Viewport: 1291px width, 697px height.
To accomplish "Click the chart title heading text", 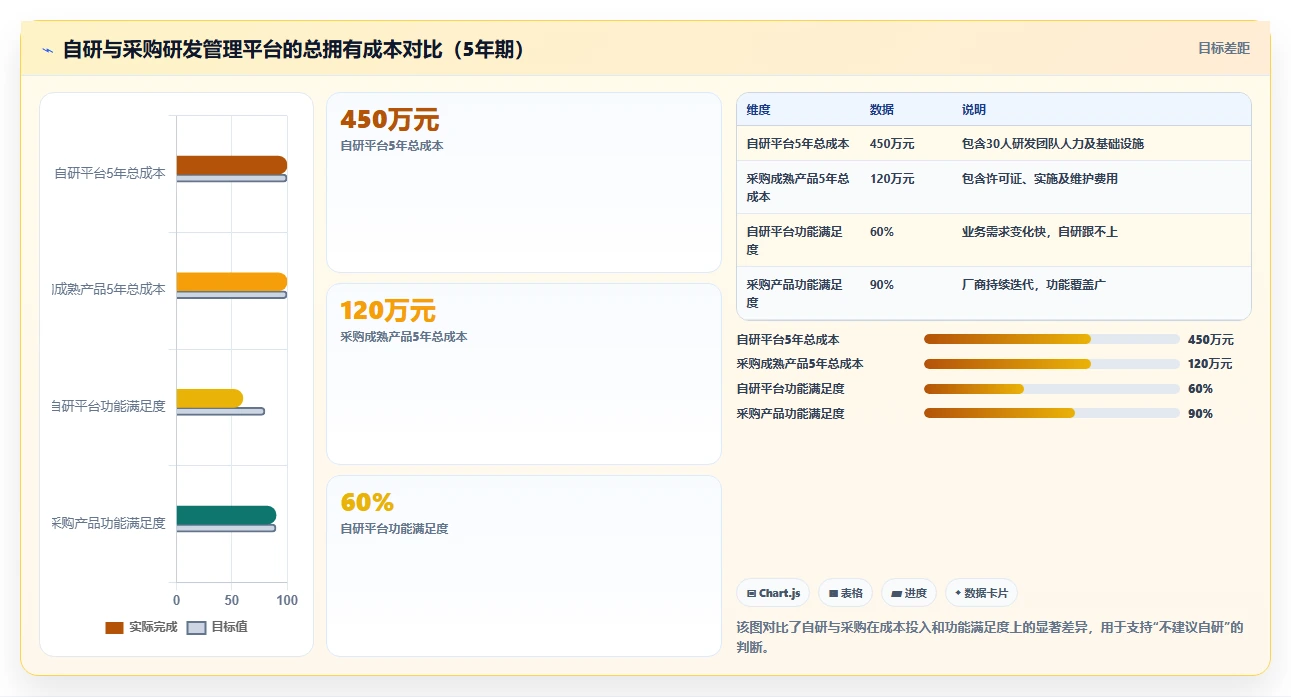I will 294,50.
